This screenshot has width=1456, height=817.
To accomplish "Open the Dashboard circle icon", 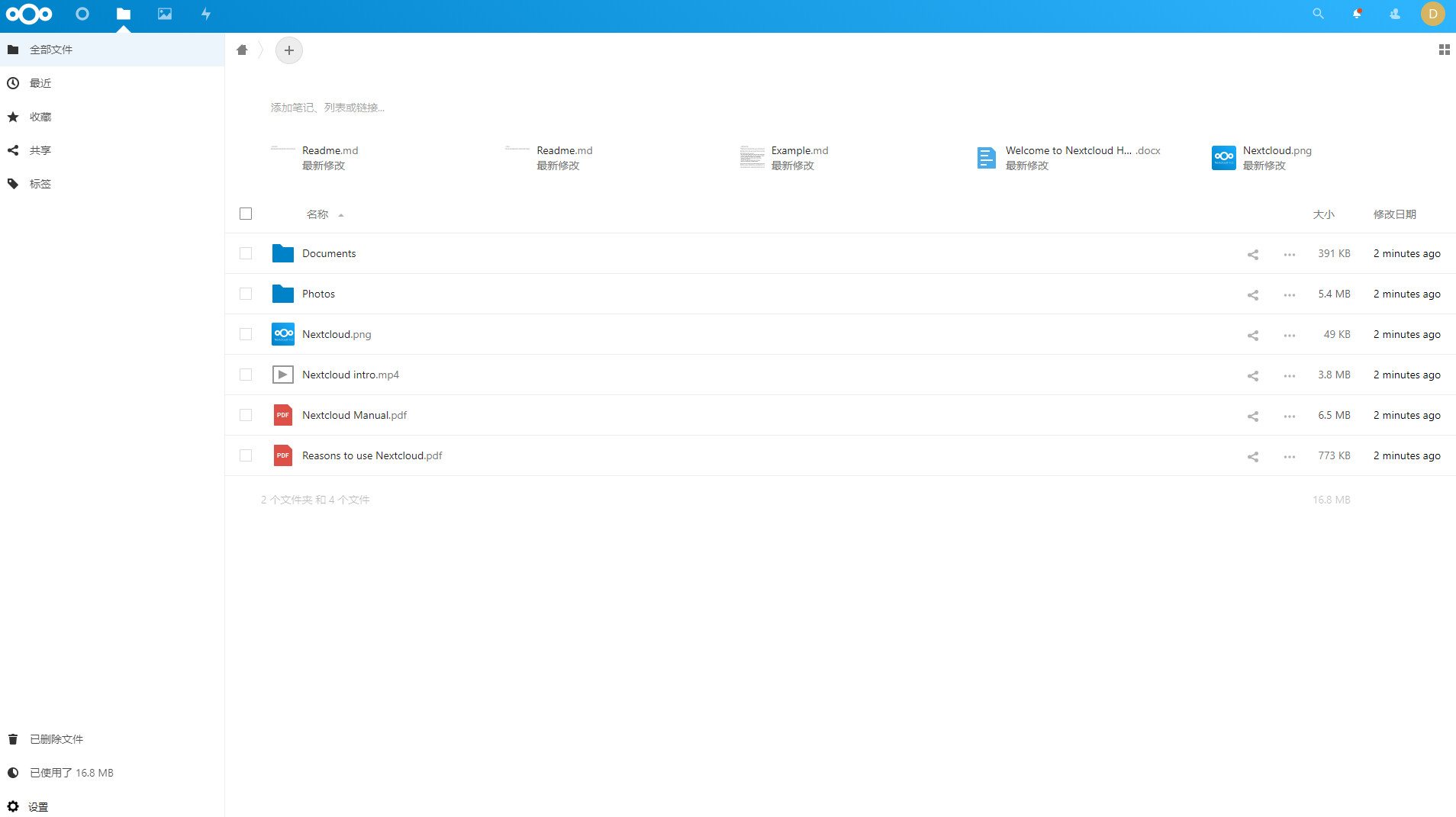I will click(x=82, y=14).
